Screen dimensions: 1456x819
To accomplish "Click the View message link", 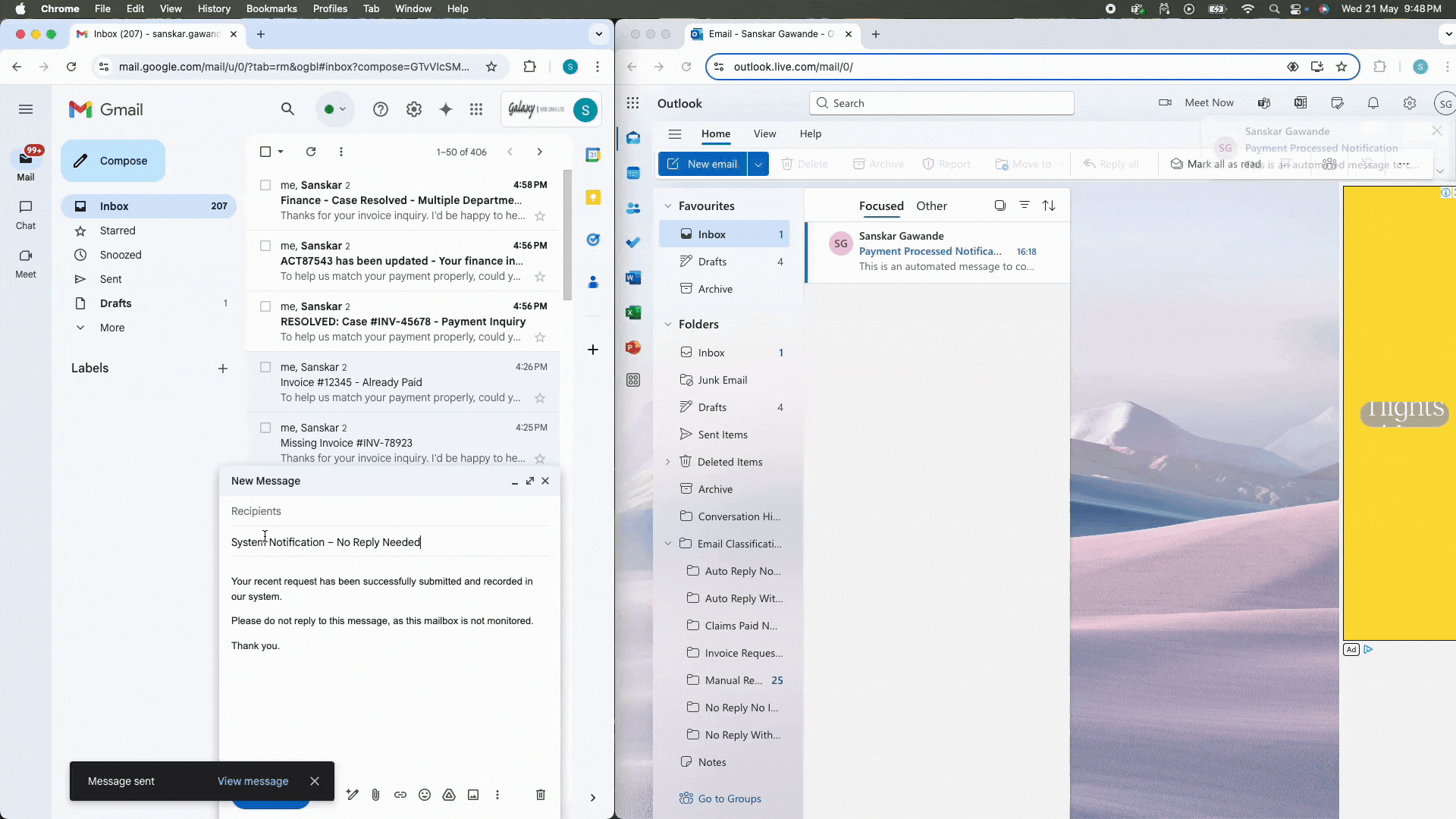I will click(x=253, y=781).
